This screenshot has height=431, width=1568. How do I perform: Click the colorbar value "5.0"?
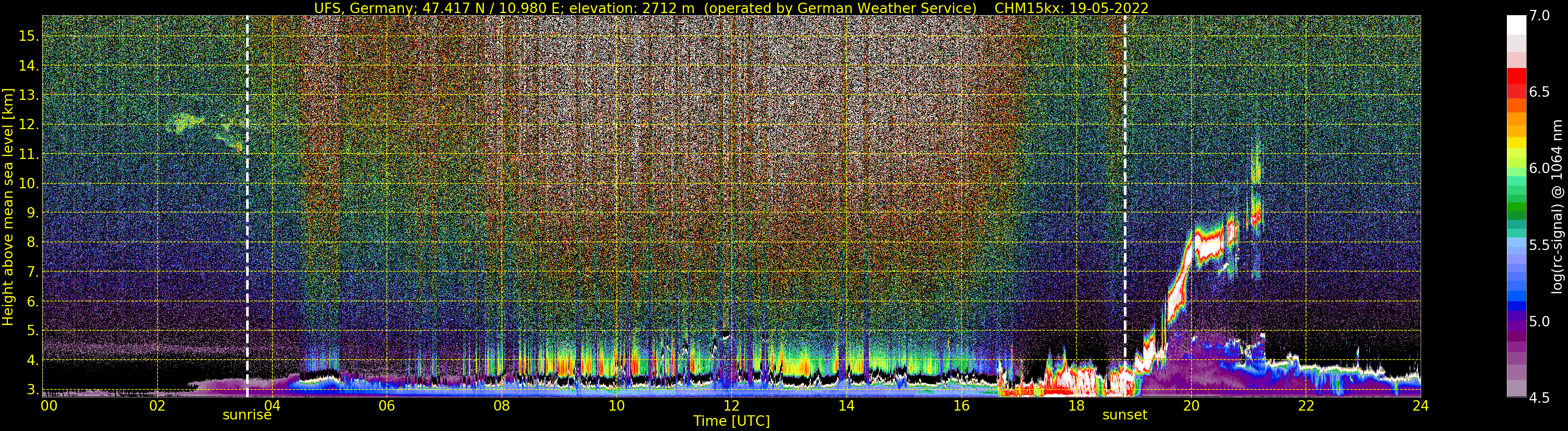point(1539,321)
